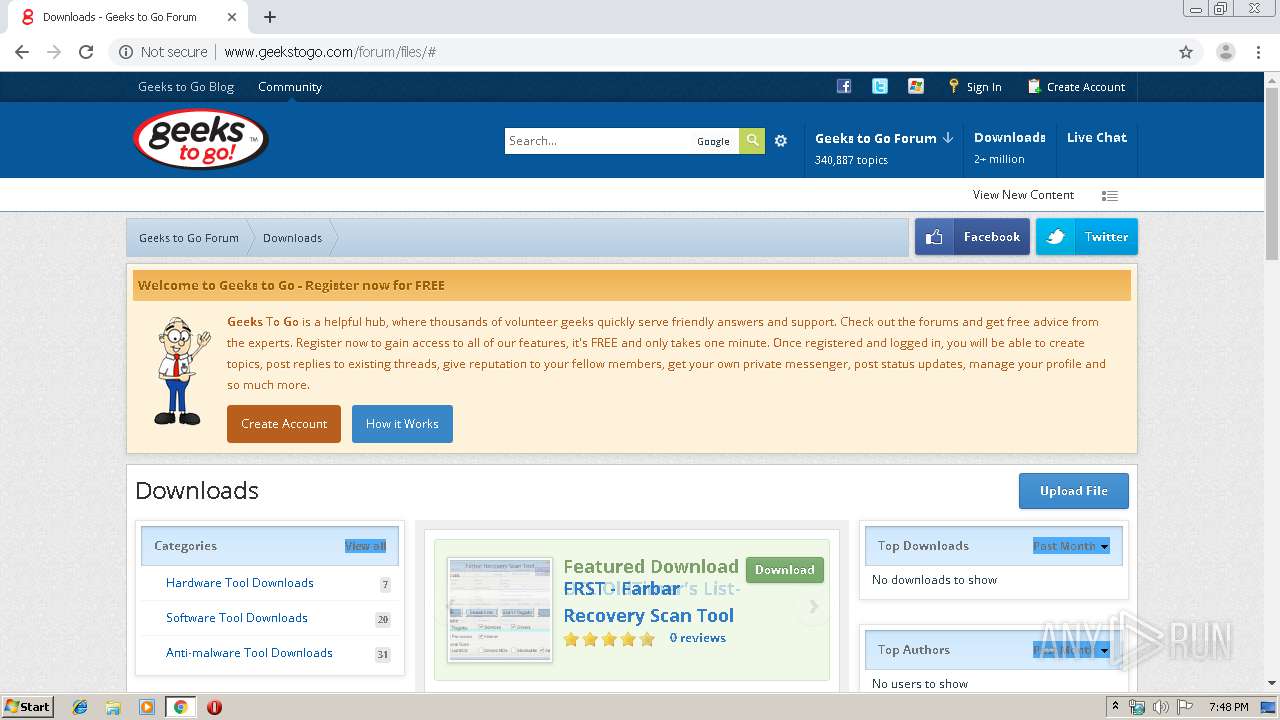Select the Community menu item
1280x720 pixels.
click(290, 87)
